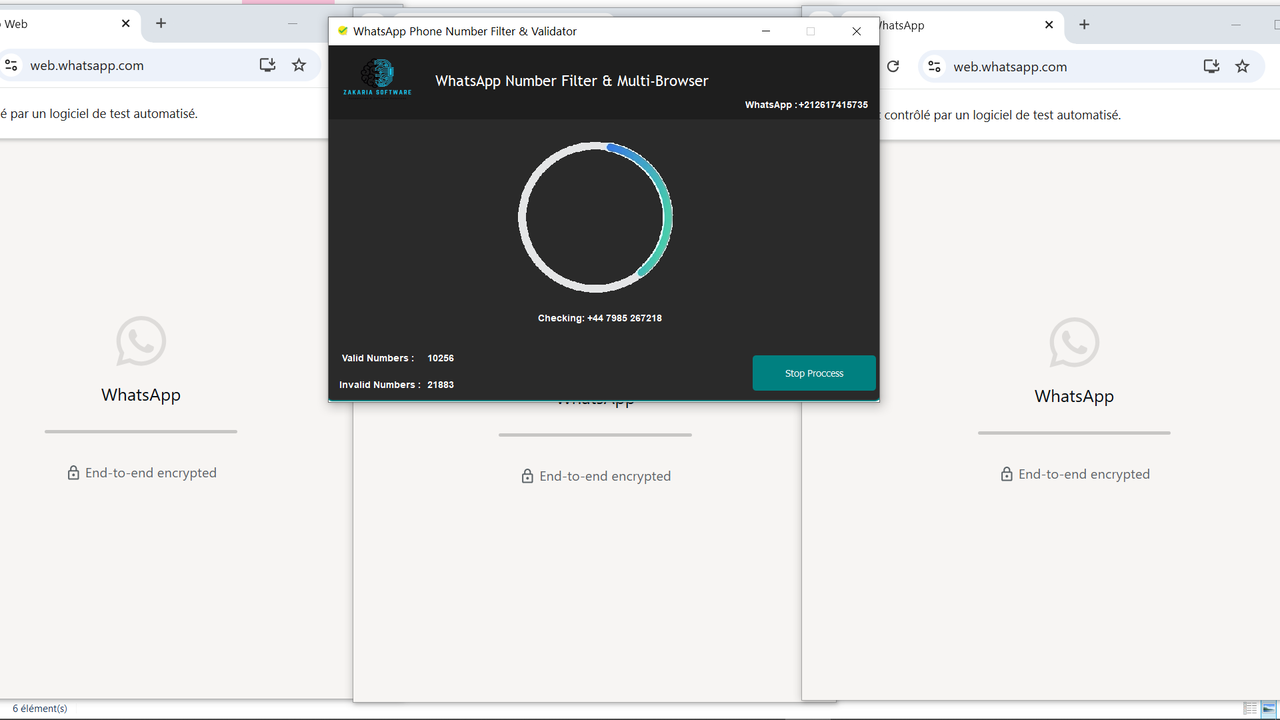Screen dimensions: 1280x720
Task: Open a new tab in left browser window
Action: [x=161, y=24]
